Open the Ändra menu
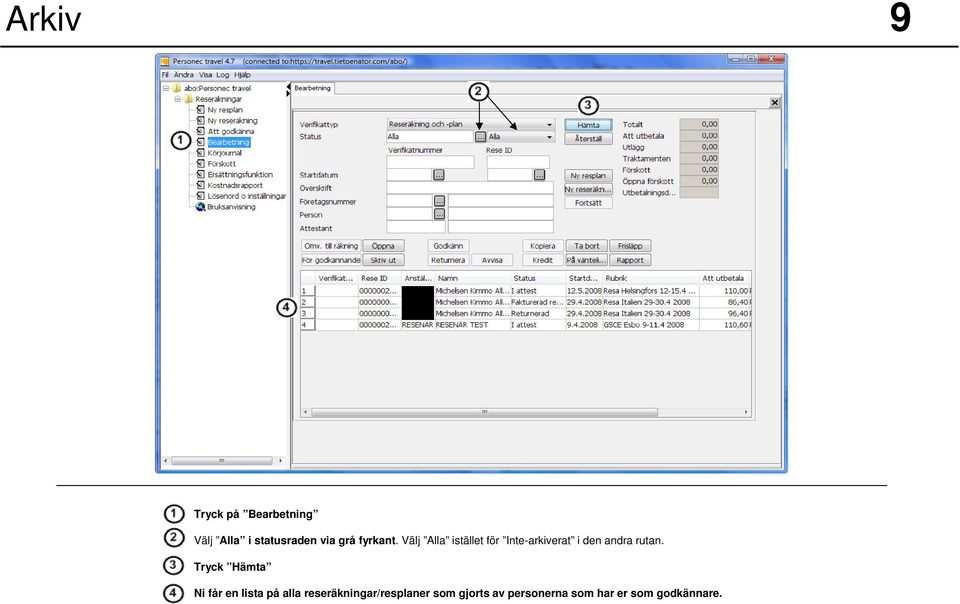The width and height of the screenshot is (960, 604). pyautogui.click(x=184, y=75)
